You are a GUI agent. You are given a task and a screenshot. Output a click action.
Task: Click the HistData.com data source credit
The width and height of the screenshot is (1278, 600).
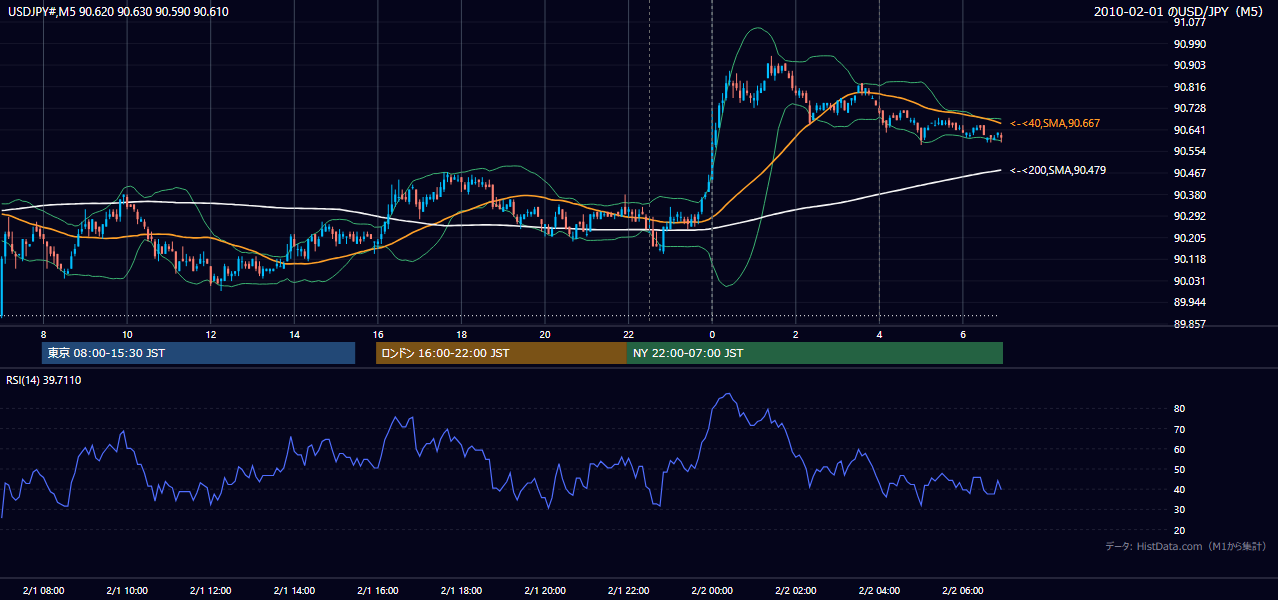(1186, 546)
